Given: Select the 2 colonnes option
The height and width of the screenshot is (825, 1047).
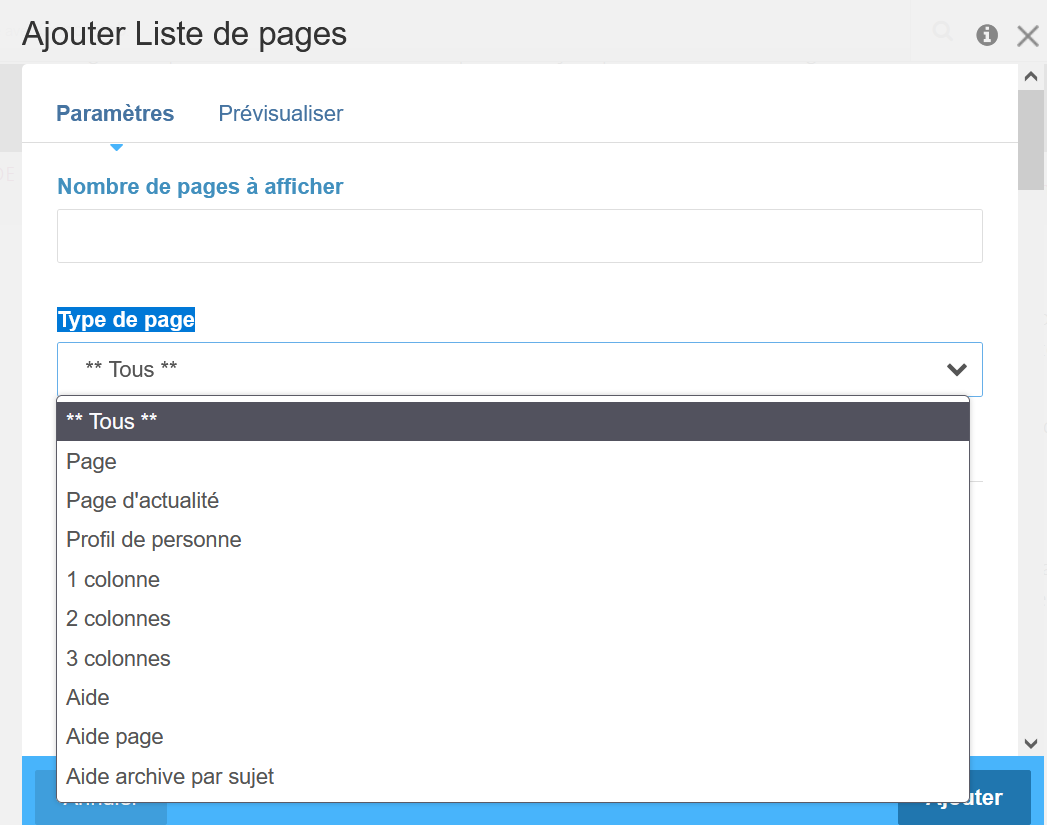Looking at the screenshot, I should pos(512,619).
